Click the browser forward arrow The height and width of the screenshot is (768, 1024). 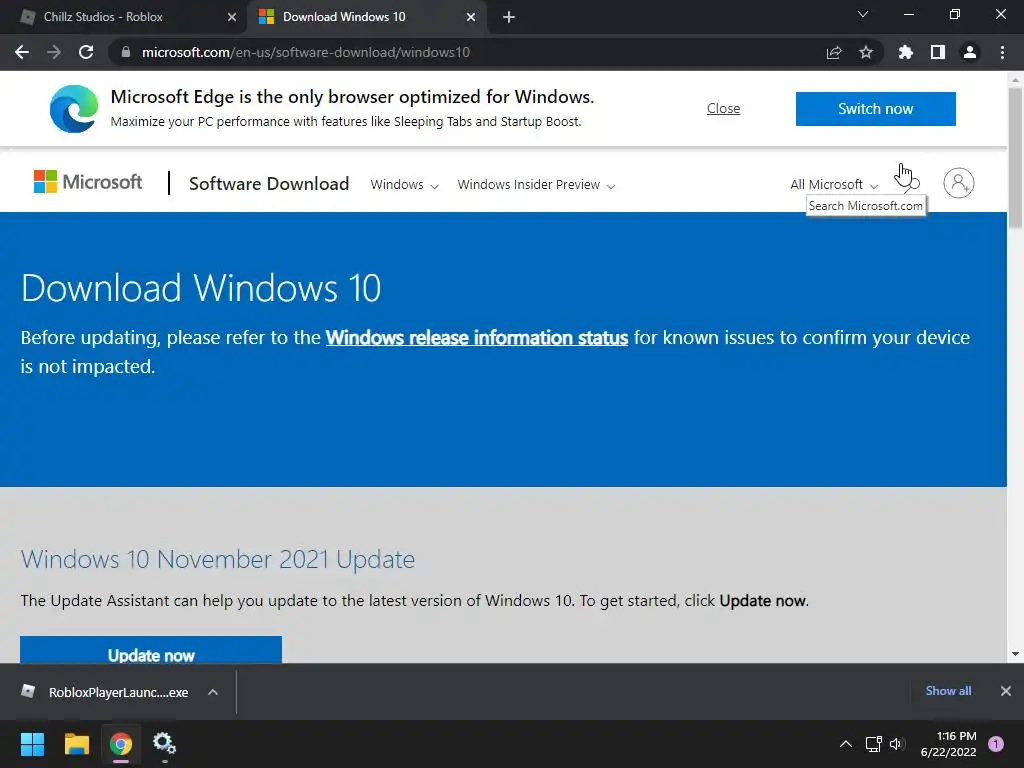(x=54, y=52)
